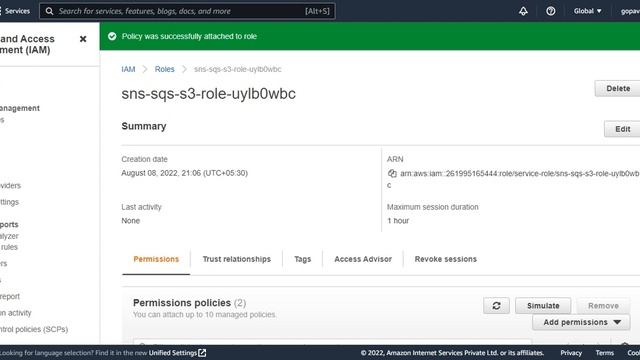The image size is (640, 360).
Task: Click the Edit summary button
Action: 622,129
